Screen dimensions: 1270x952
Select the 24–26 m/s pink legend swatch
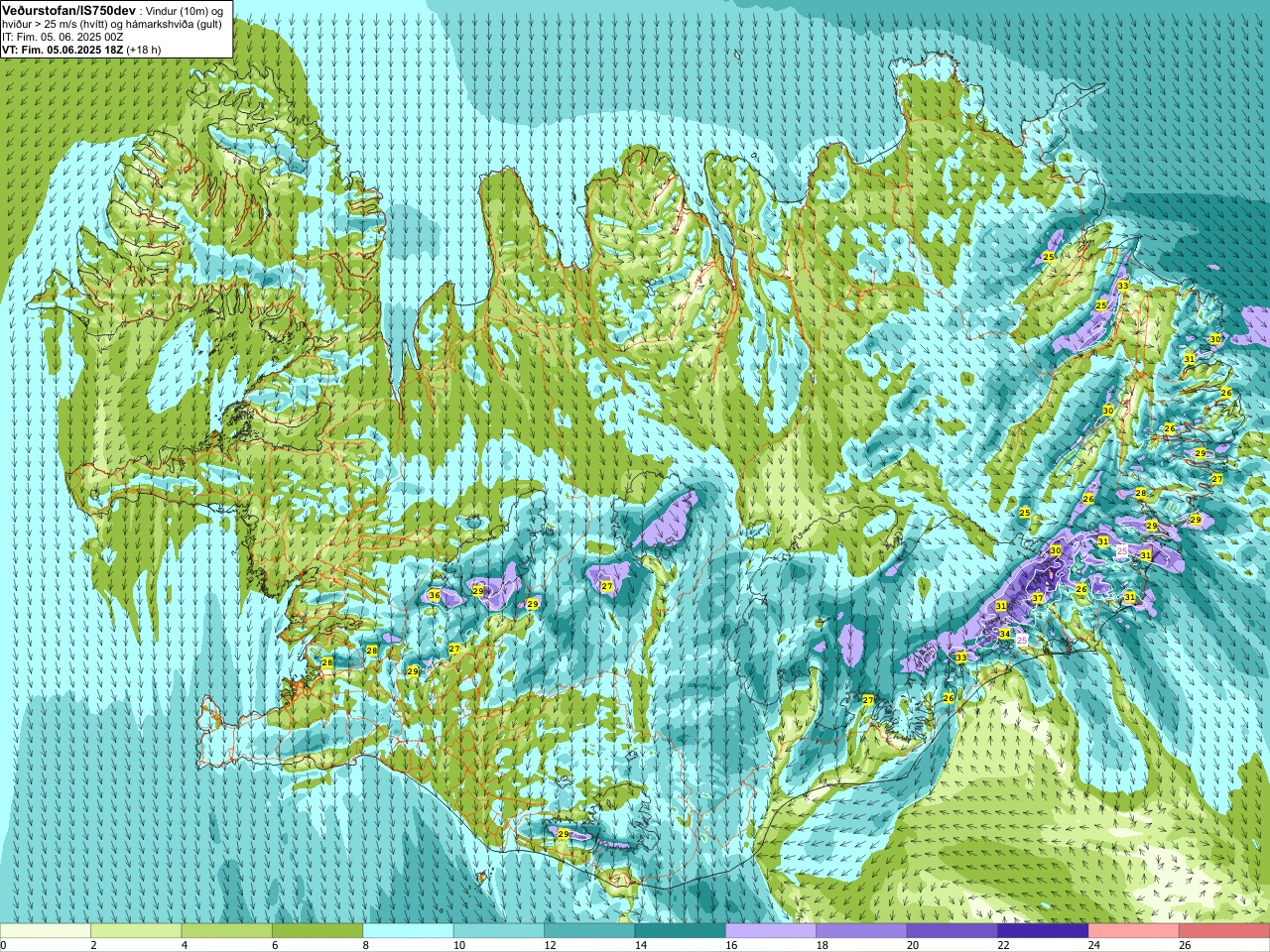(1134, 931)
